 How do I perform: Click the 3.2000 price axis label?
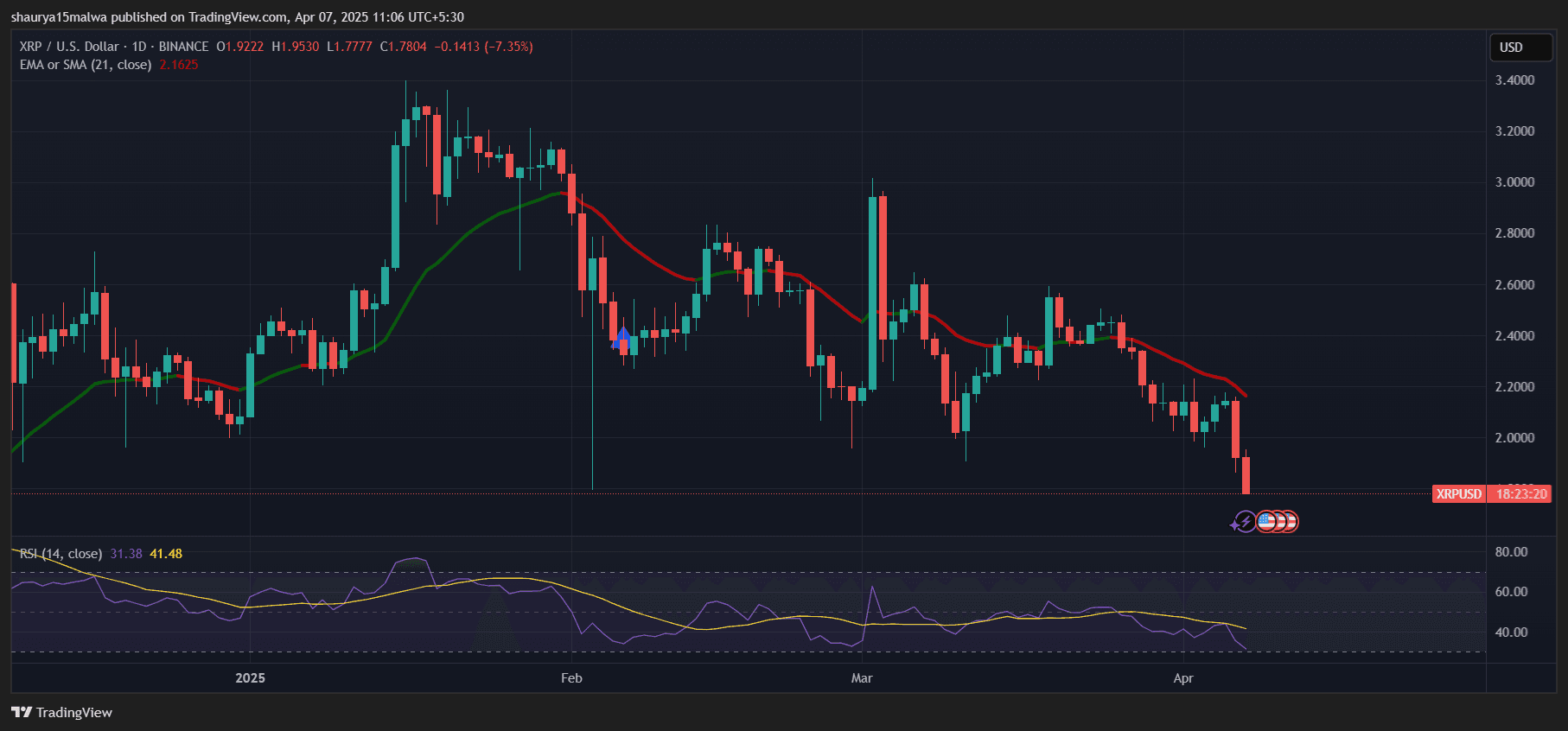click(x=1514, y=131)
